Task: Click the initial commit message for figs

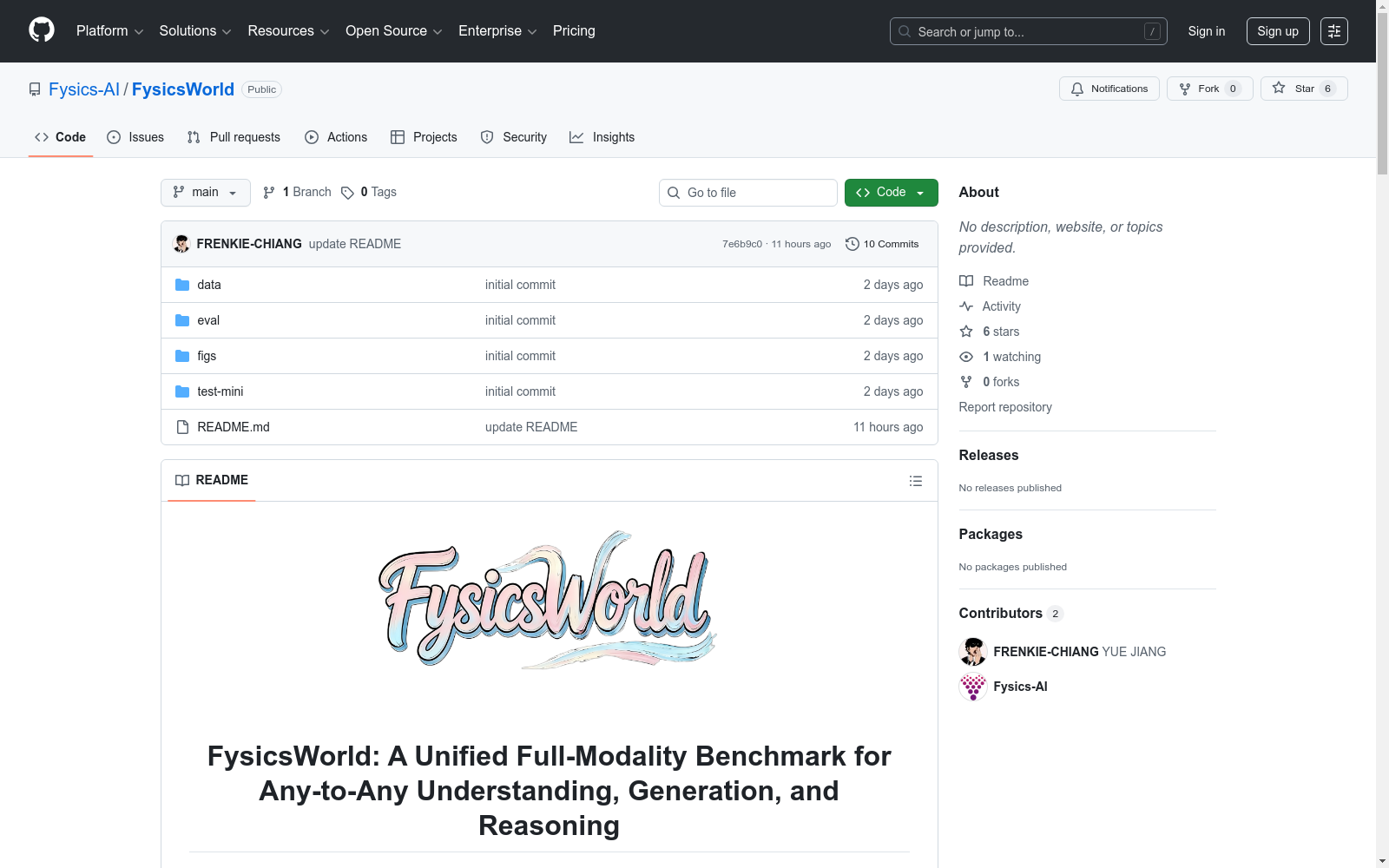Action: (520, 356)
